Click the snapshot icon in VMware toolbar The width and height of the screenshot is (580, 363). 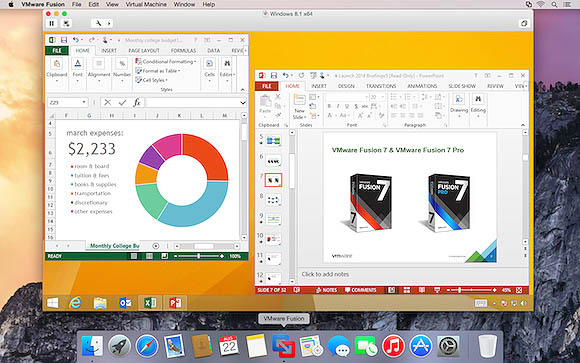click(66, 23)
